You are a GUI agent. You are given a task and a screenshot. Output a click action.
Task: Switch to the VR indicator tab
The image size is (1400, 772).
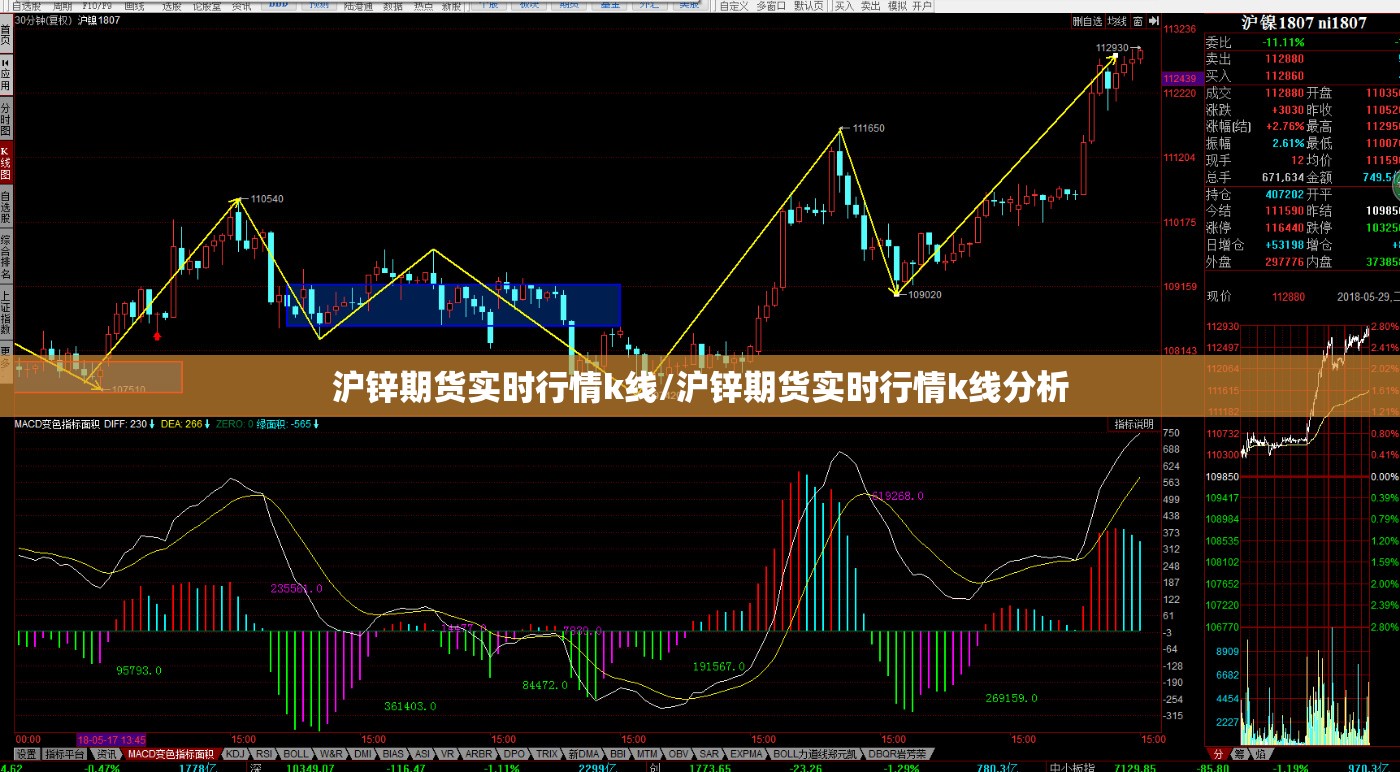448,753
